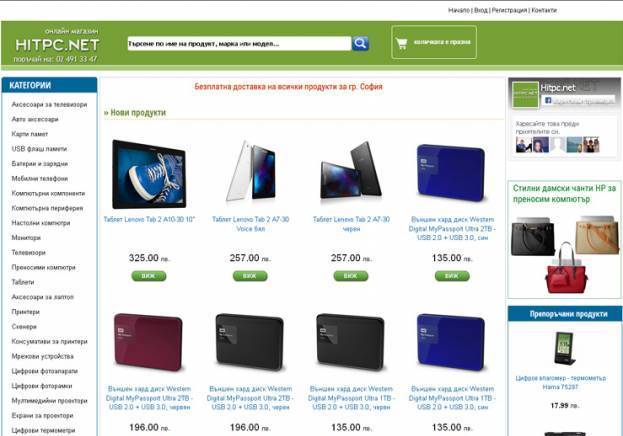The image size is (623, 436).
Task: Click the Facebook icon in the widget
Action: coord(548,100)
